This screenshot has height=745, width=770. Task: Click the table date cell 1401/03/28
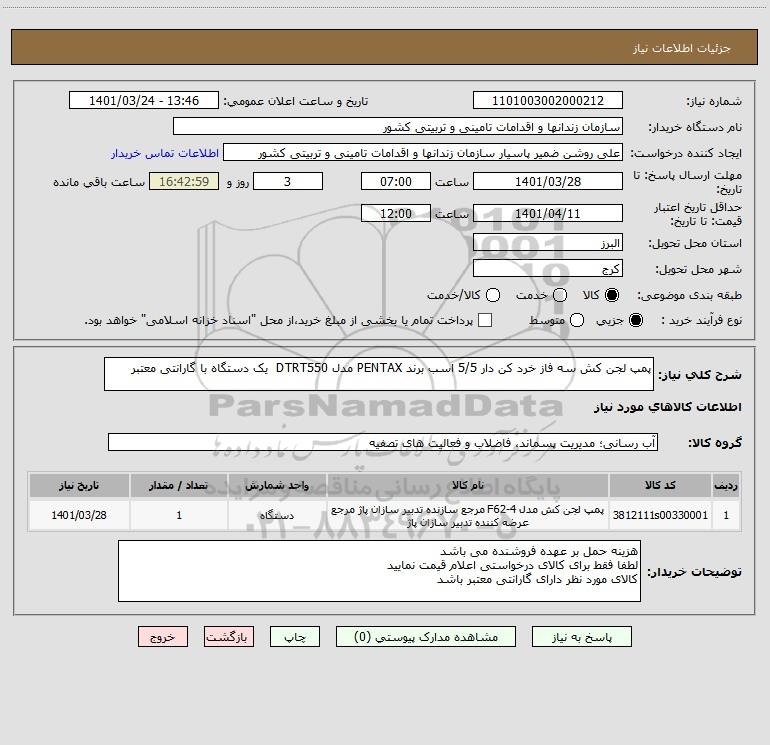(x=79, y=515)
